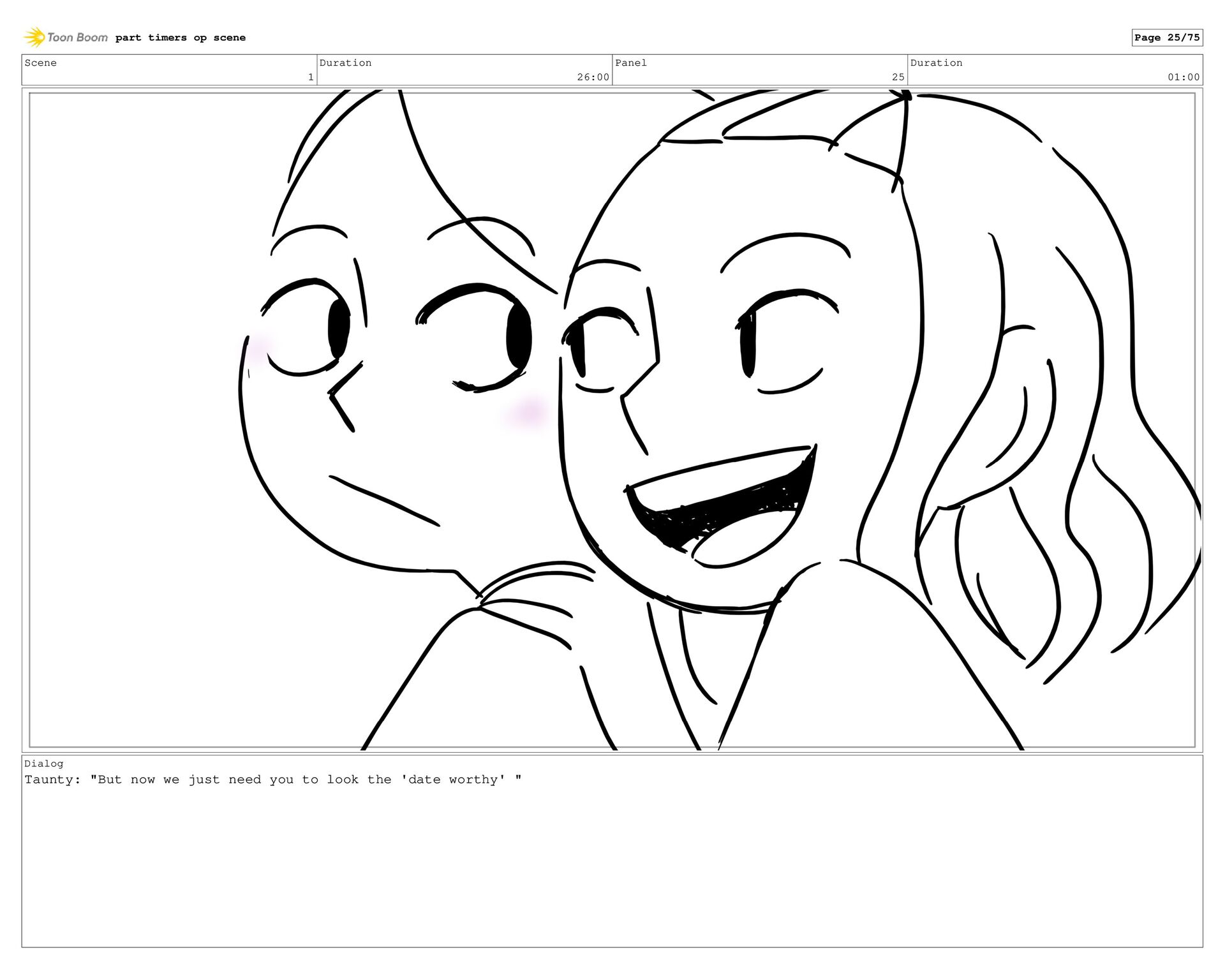The width and height of the screenshot is (1225, 980).
Task: Click the Toon Boom logo icon
Action: (x=34, y=37)
